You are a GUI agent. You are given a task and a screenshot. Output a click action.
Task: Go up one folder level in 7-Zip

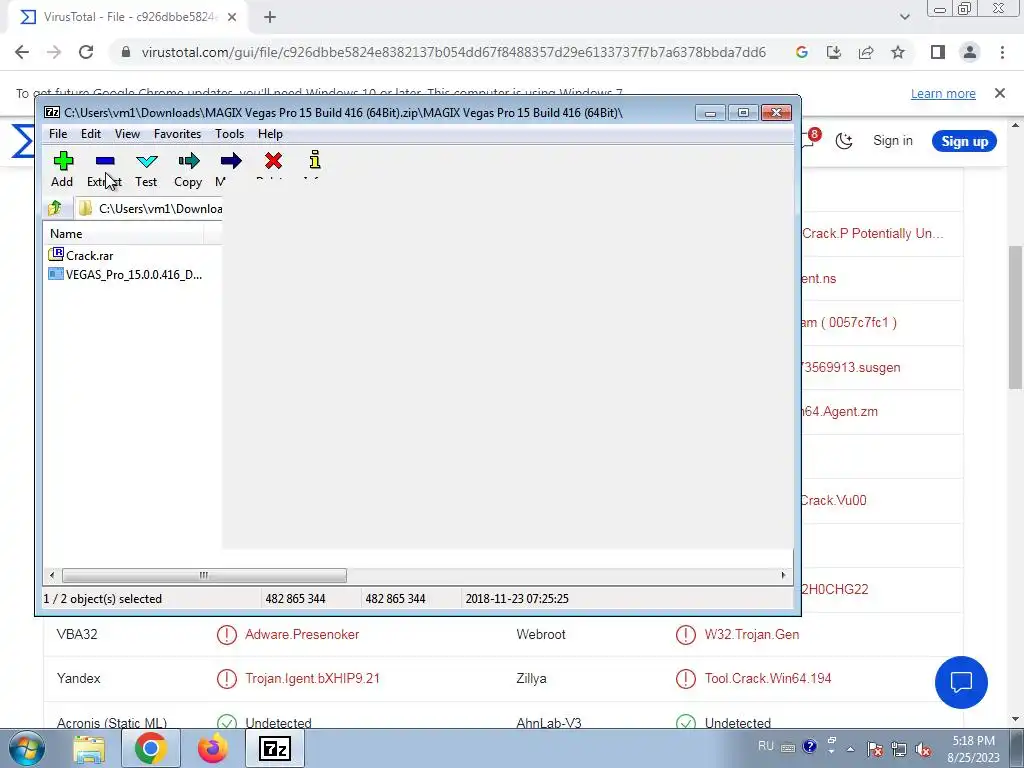[55, 208]
